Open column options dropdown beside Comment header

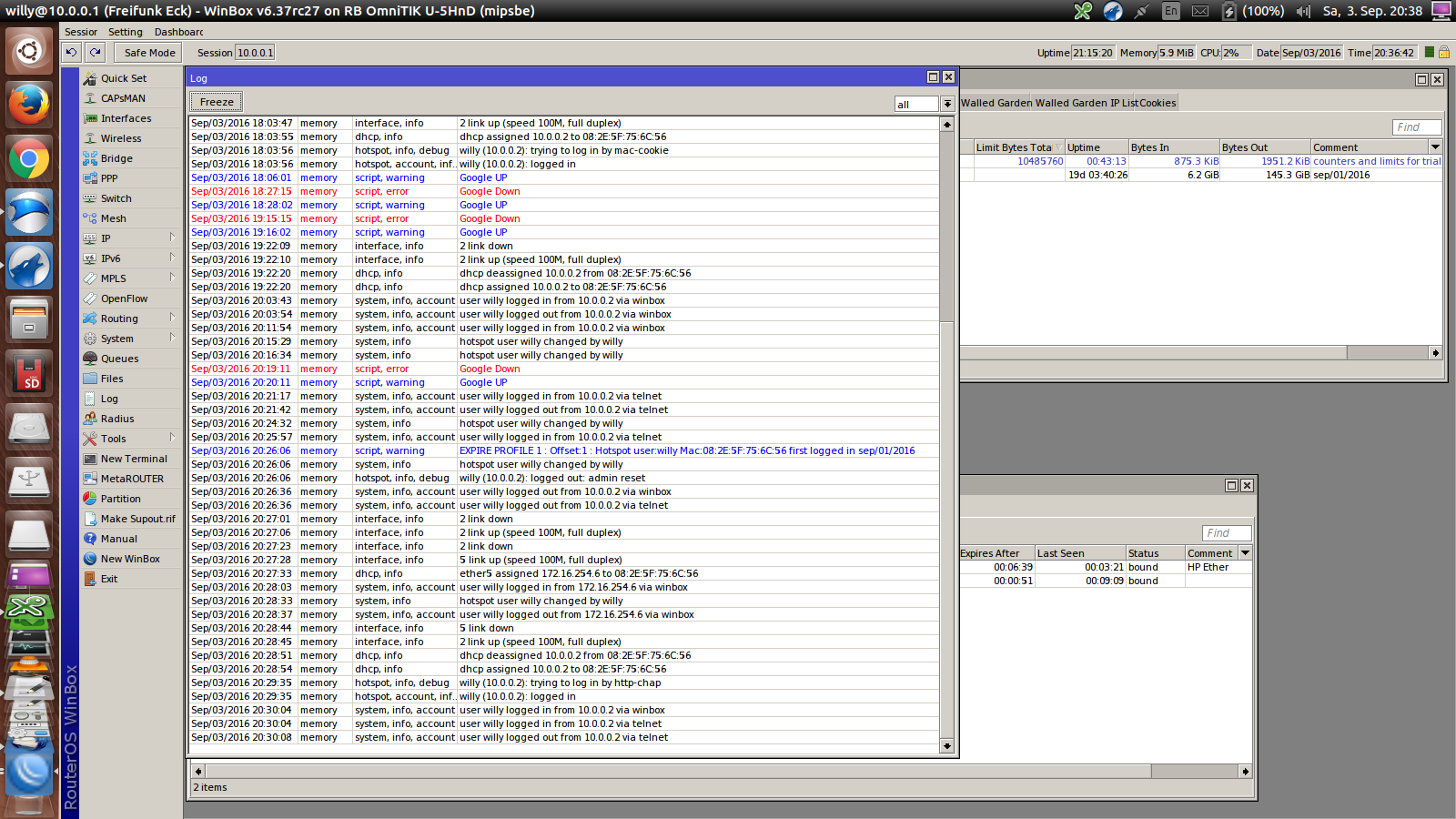coord(1435,147)
